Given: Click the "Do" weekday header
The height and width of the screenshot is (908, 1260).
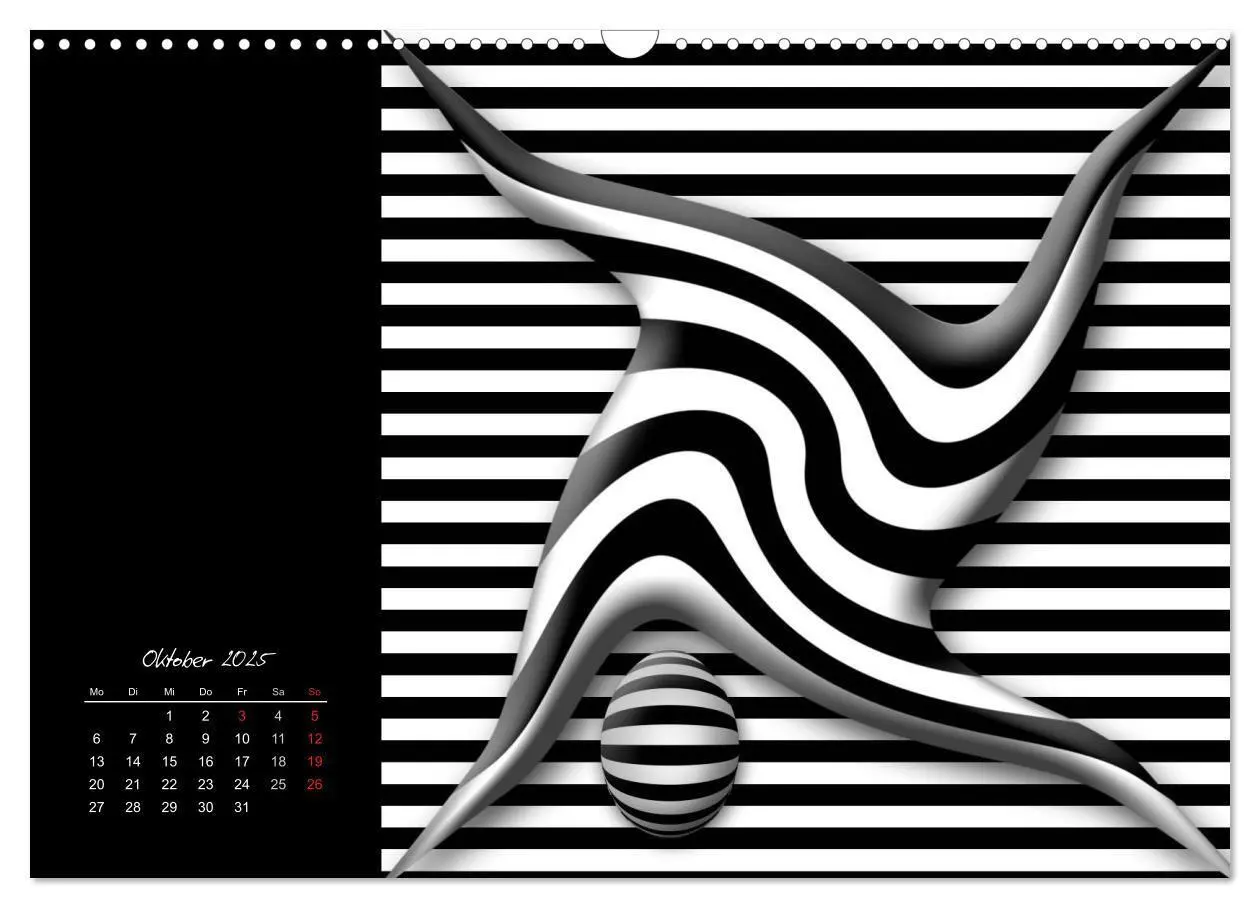Looking at the screenshot, I should tap(206, 692).
